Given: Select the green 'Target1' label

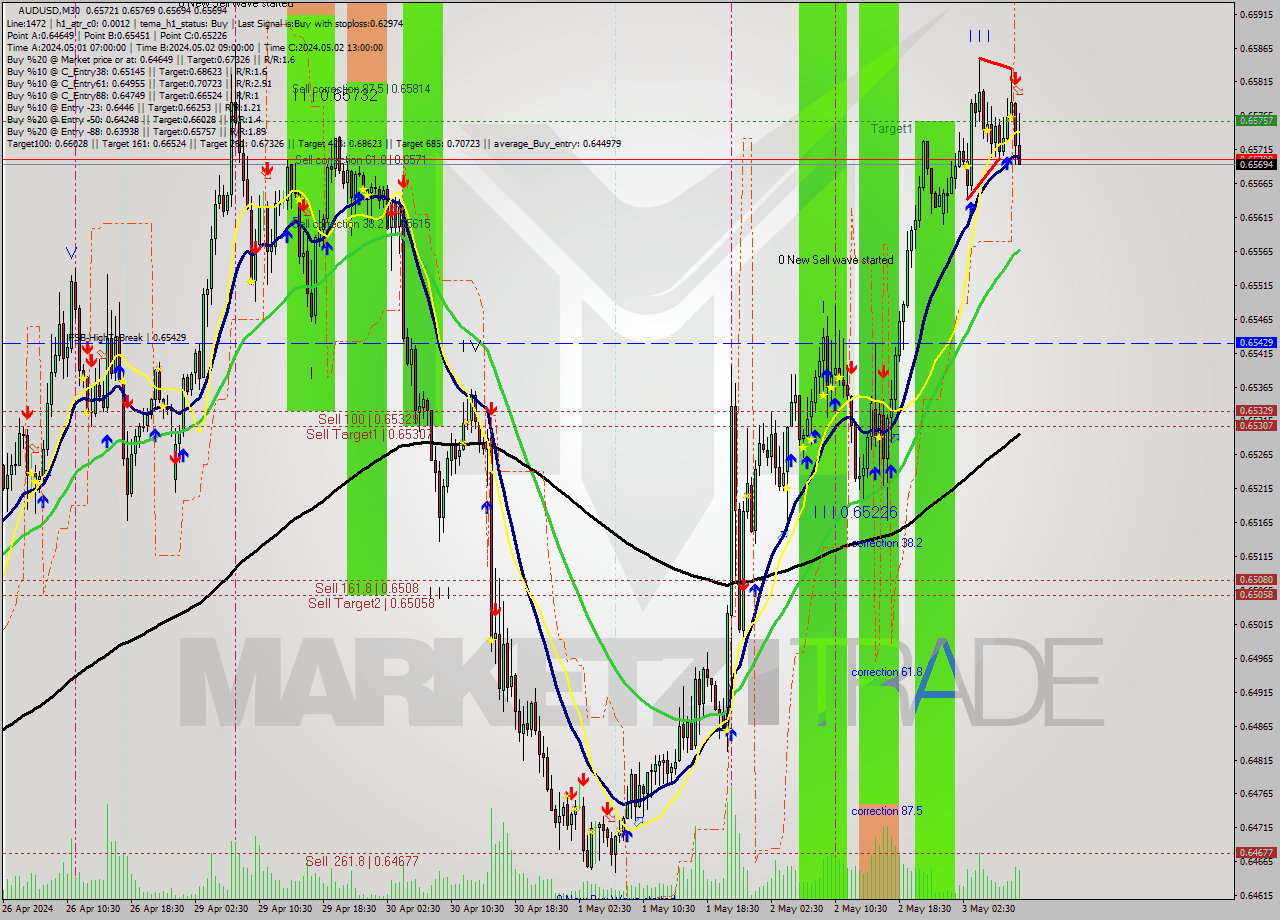Looking at the screenshot, I should click(891, 129).
